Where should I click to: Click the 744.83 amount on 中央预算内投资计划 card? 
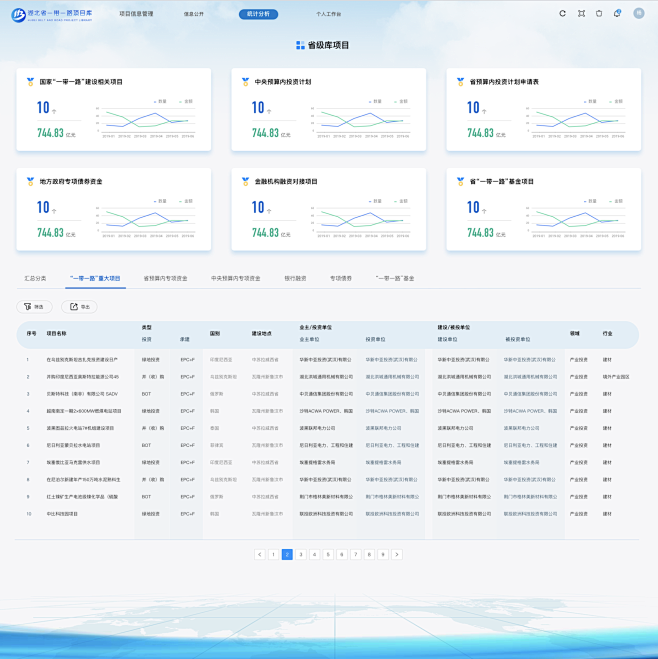265,133
